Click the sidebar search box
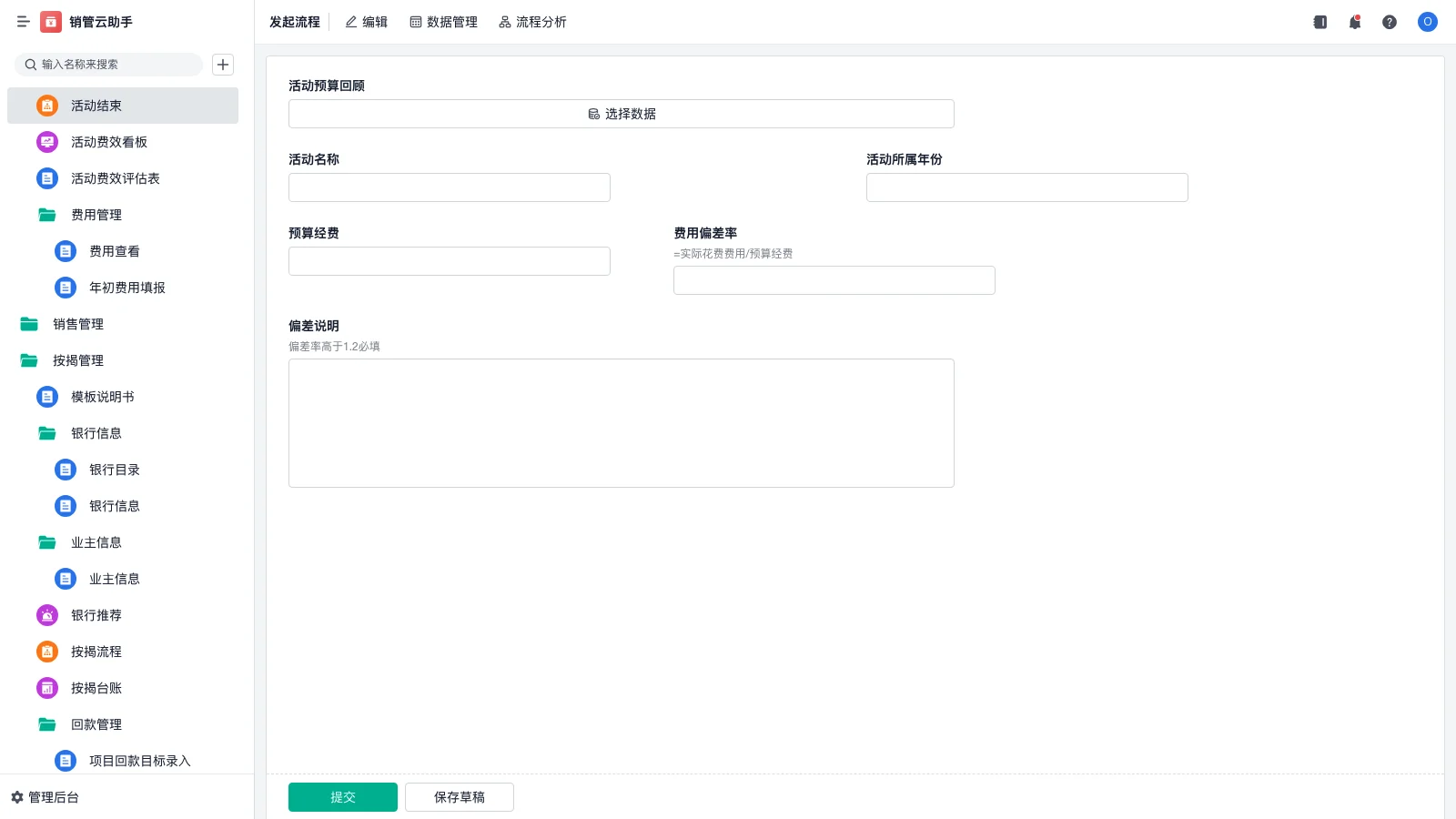The width and height of the screenshot is (1456, 819). click(x=109, y=64)
